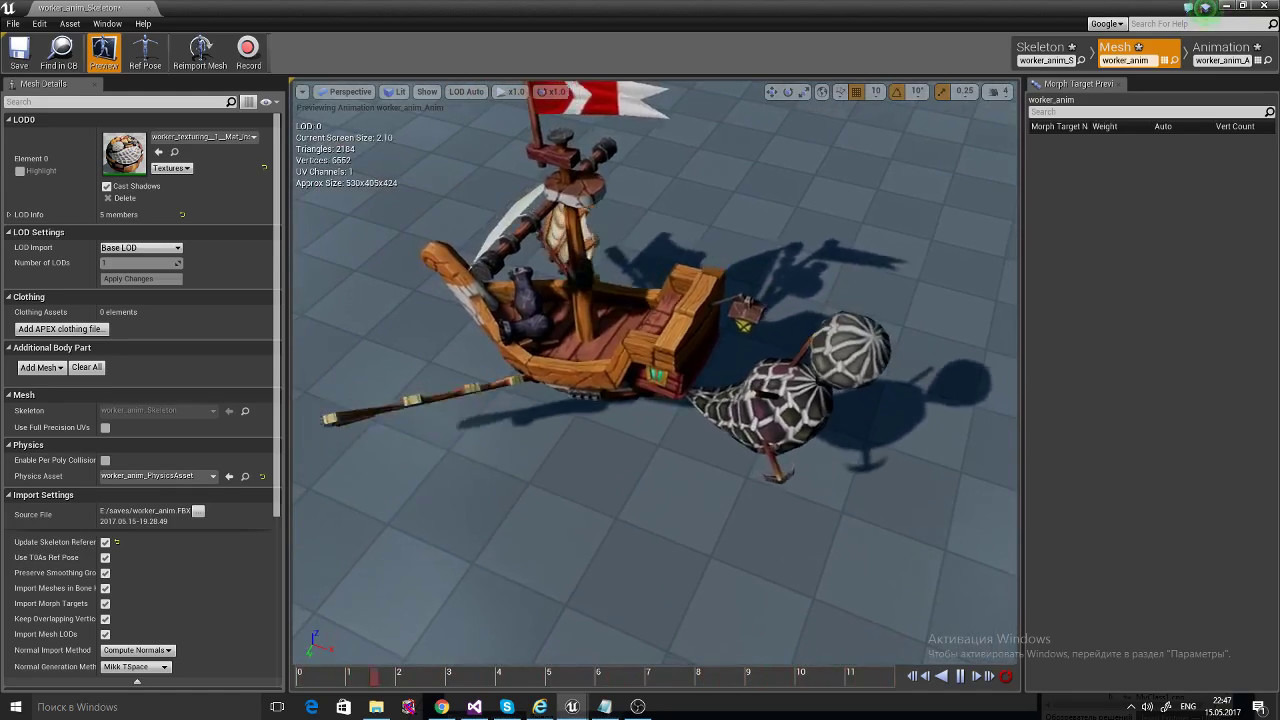This screenshot has width=1280, height=720.
Task: Uncheck Cast Shadows checkbox
Action: coord(107,186)
